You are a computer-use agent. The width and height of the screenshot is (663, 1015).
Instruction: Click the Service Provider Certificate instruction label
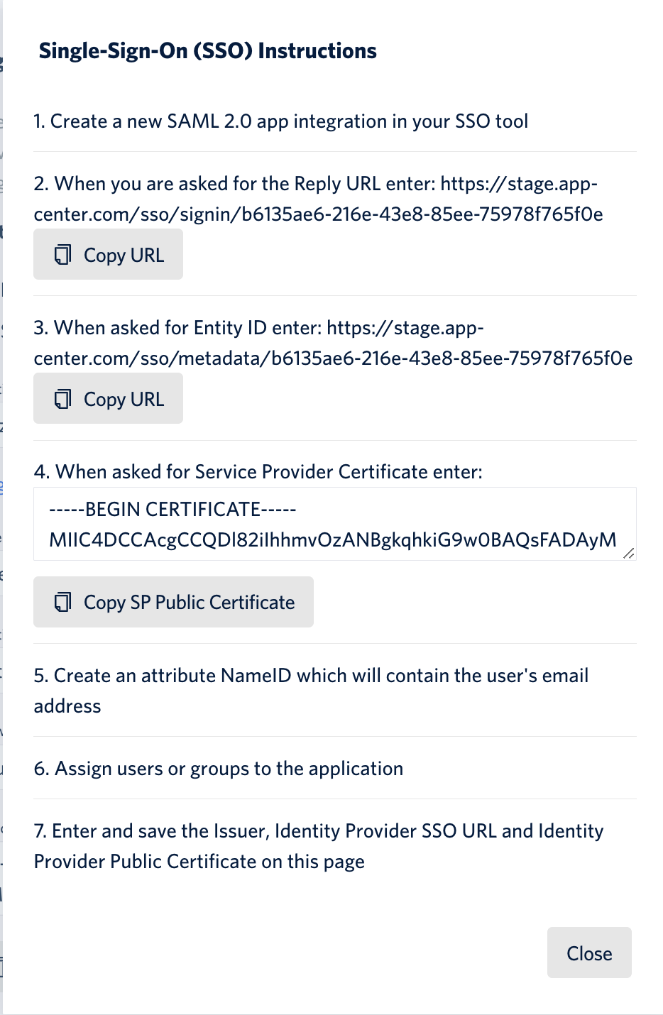coord(258,470)
